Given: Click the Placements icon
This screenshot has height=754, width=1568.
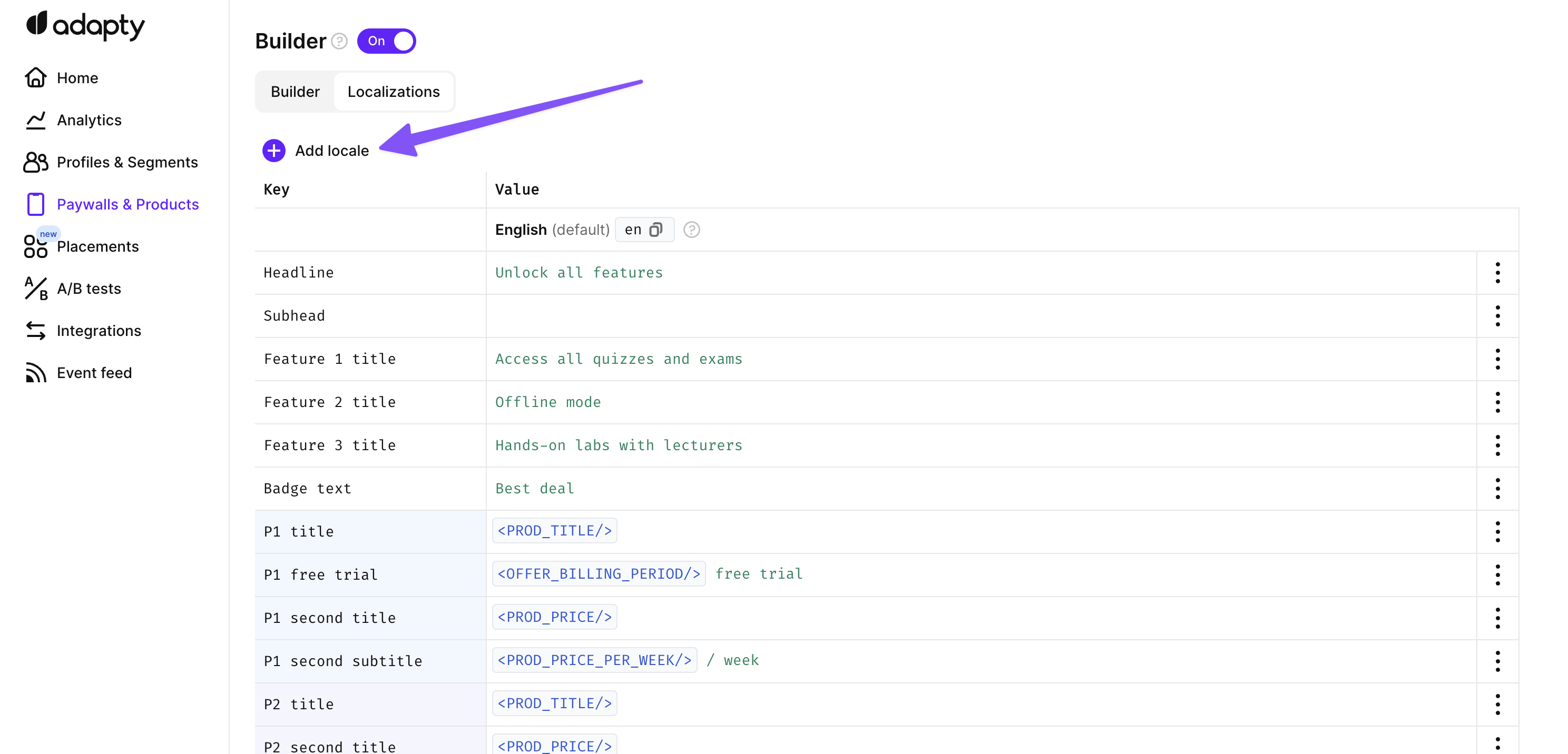Looking at the screenshot, I should [35, 246].
